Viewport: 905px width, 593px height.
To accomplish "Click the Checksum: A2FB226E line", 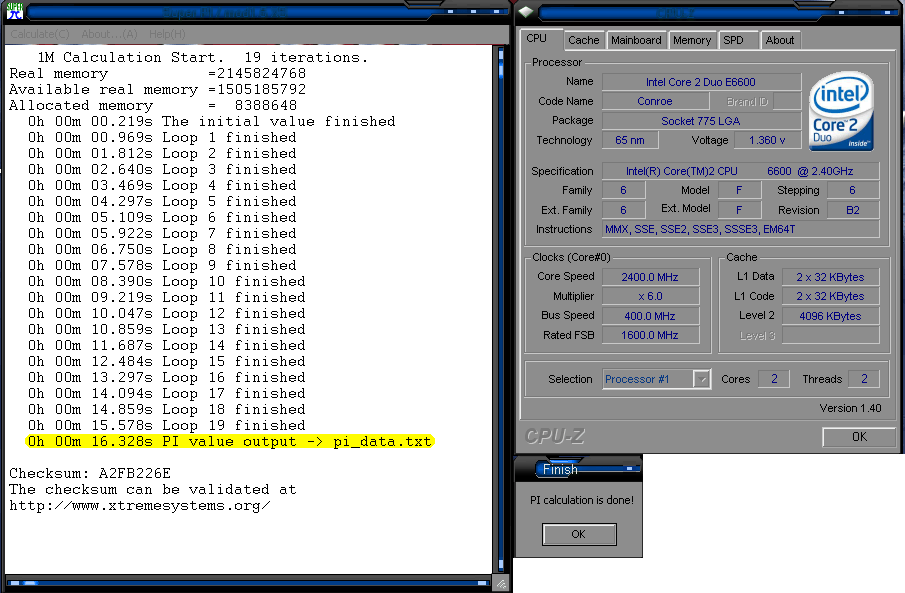I will (90, 473).
